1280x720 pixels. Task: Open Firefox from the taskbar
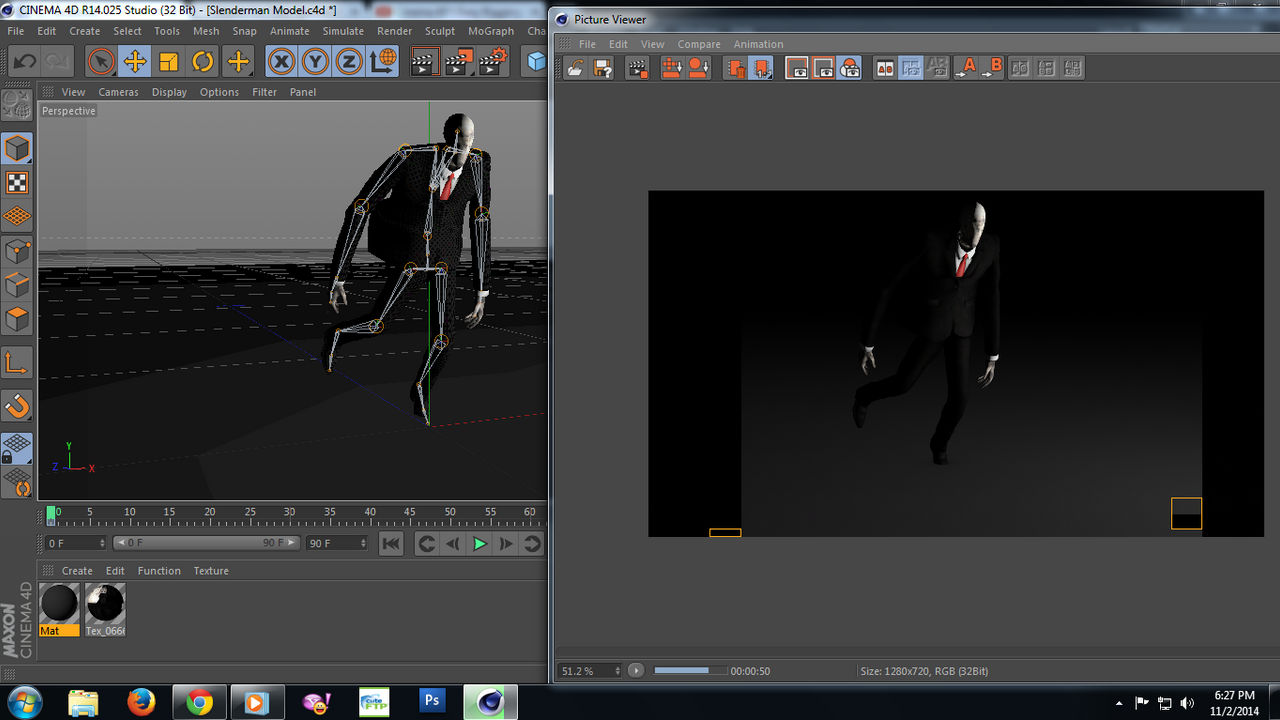[x=142, y=703]
